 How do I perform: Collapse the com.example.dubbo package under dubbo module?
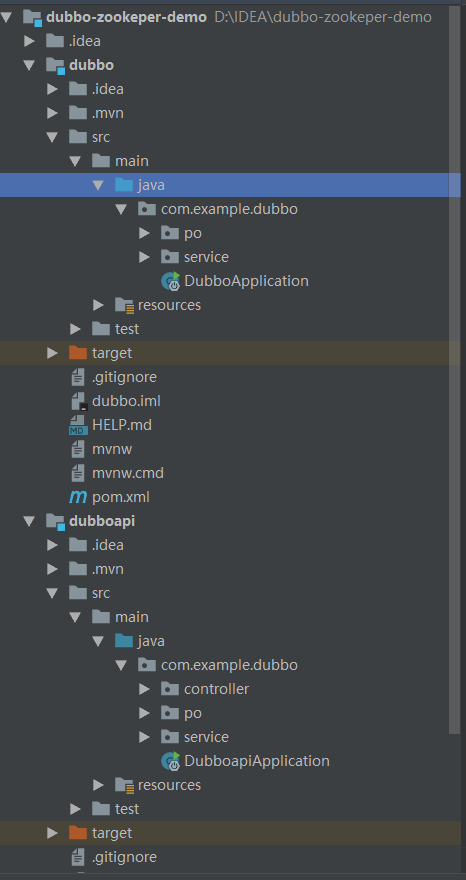tap(121, 209)
